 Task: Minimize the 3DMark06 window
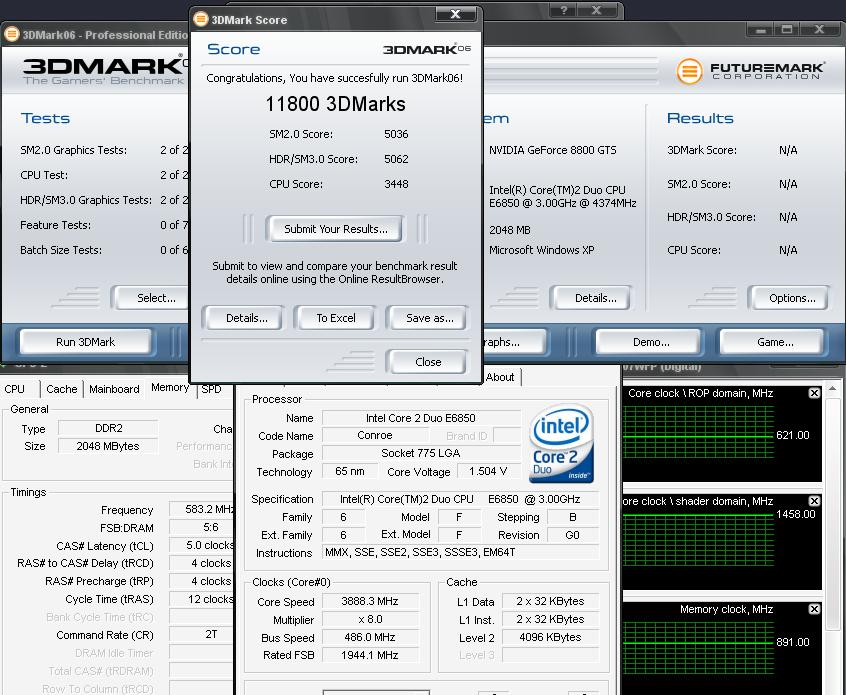pyautogui.click(x=761, y=30)
